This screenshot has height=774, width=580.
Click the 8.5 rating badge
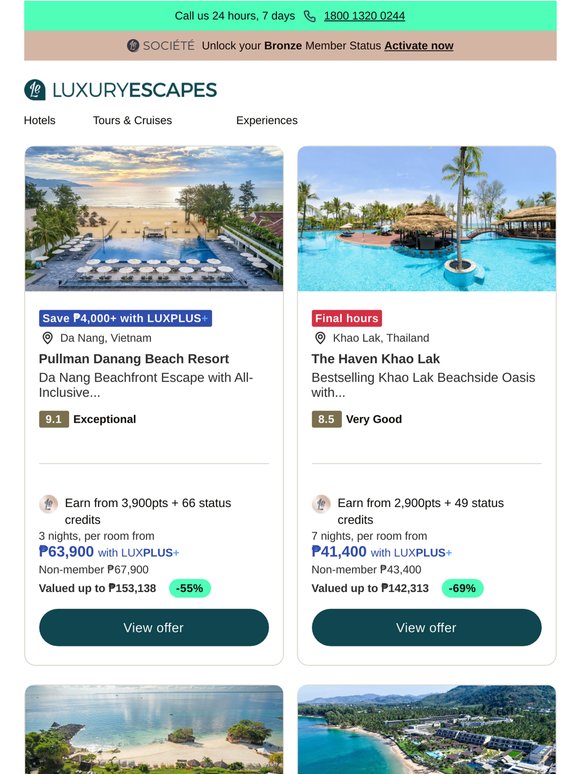[326, 419]
